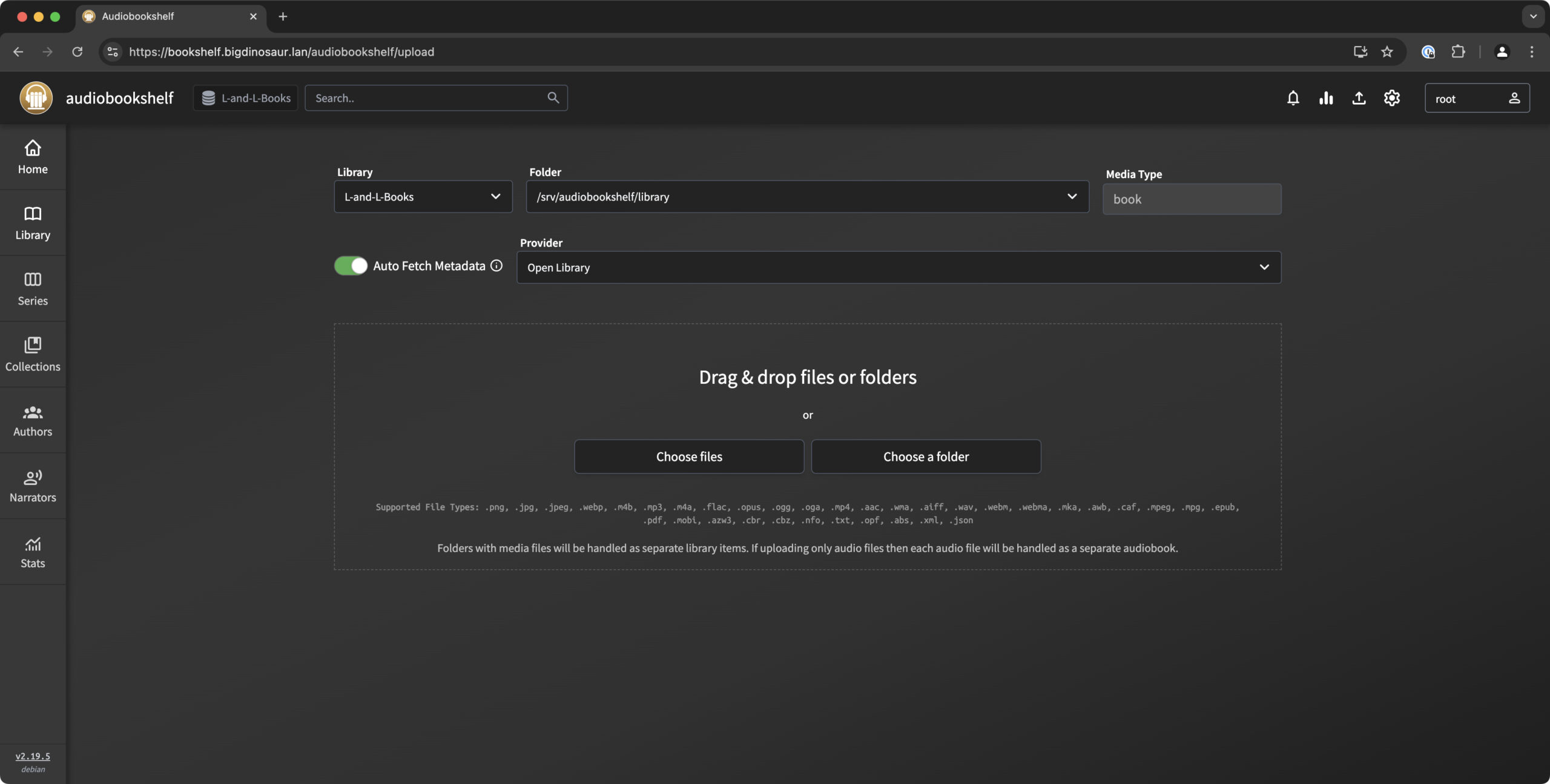Click the notifications bell icon
This screenshot has height=784, width=1550.
point(1293,98)
